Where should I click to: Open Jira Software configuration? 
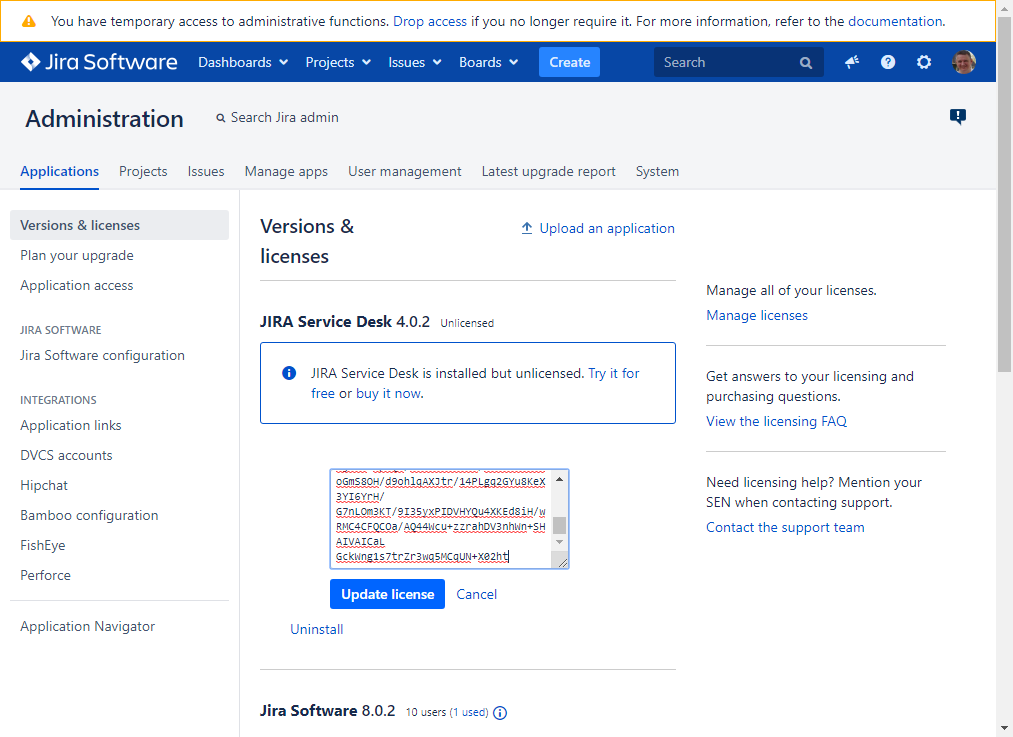click(x=102, y=355)
